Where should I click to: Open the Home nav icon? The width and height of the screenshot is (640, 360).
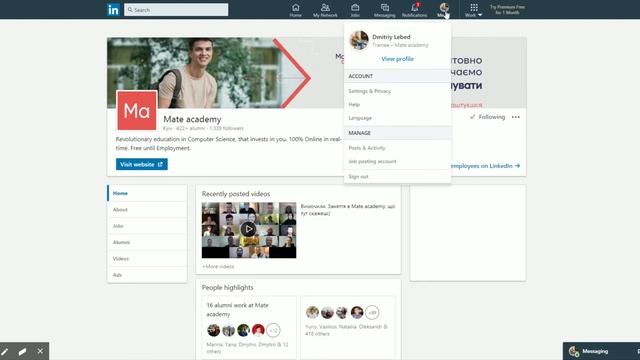tap(296, 10)
